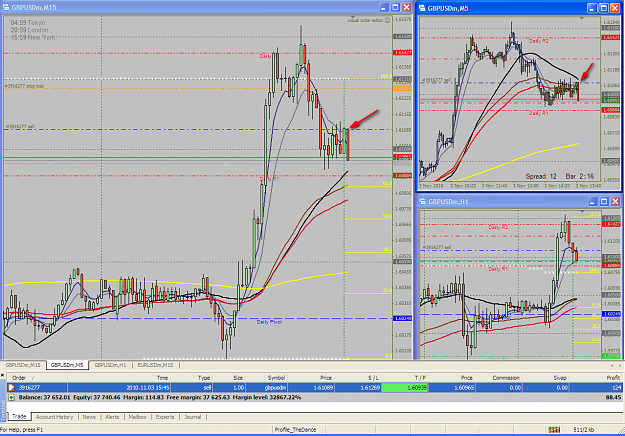This screenshot has width=625, height=436.
Task: Click the Balance and Equity summary line
Action: pyautogui.click(x=159, y=397)
